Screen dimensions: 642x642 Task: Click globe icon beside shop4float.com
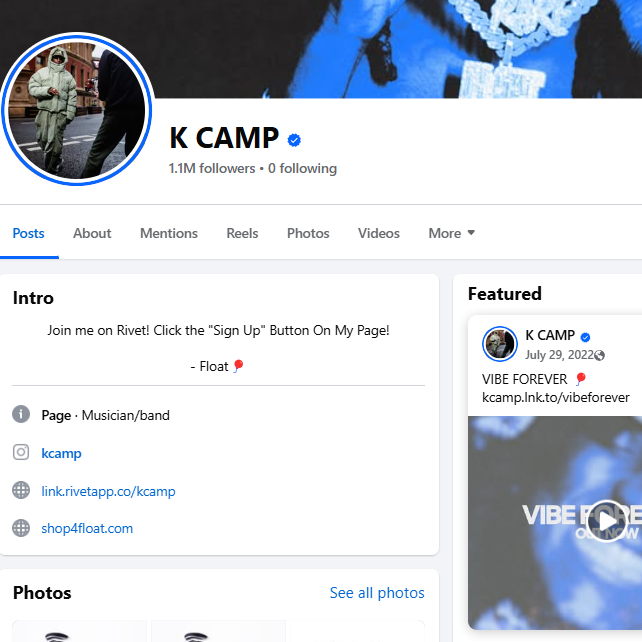point(21,528)
